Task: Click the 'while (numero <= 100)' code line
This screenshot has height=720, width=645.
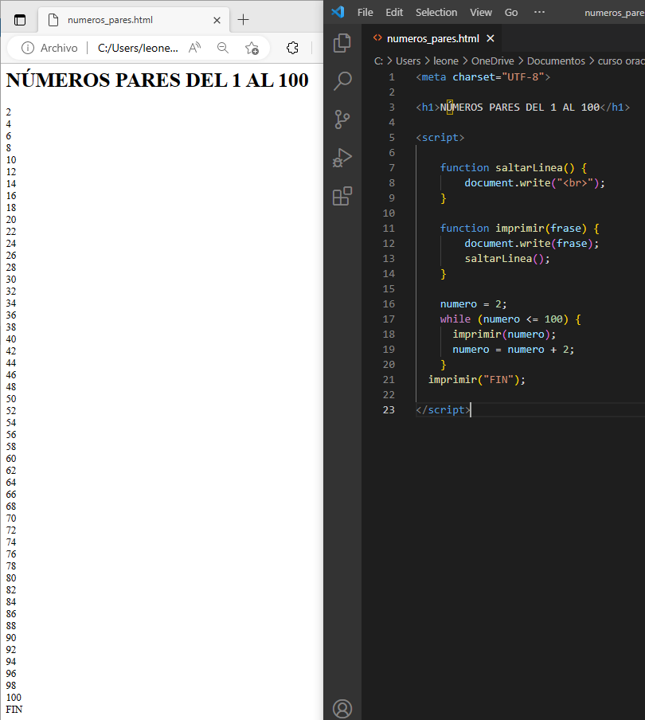Action: 510,319
